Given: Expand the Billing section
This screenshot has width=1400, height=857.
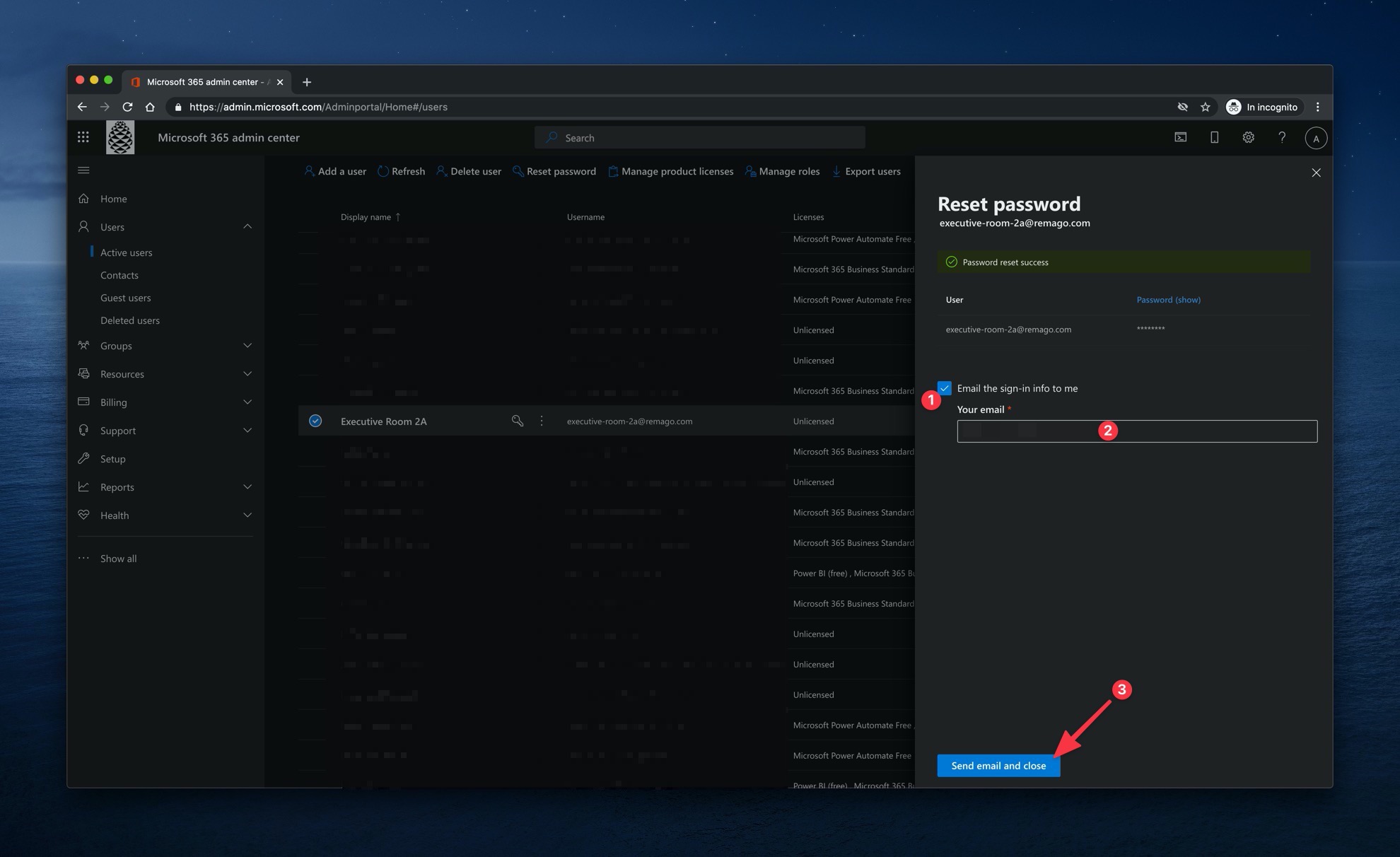Looking at the screenshot, I should [247, 402].
